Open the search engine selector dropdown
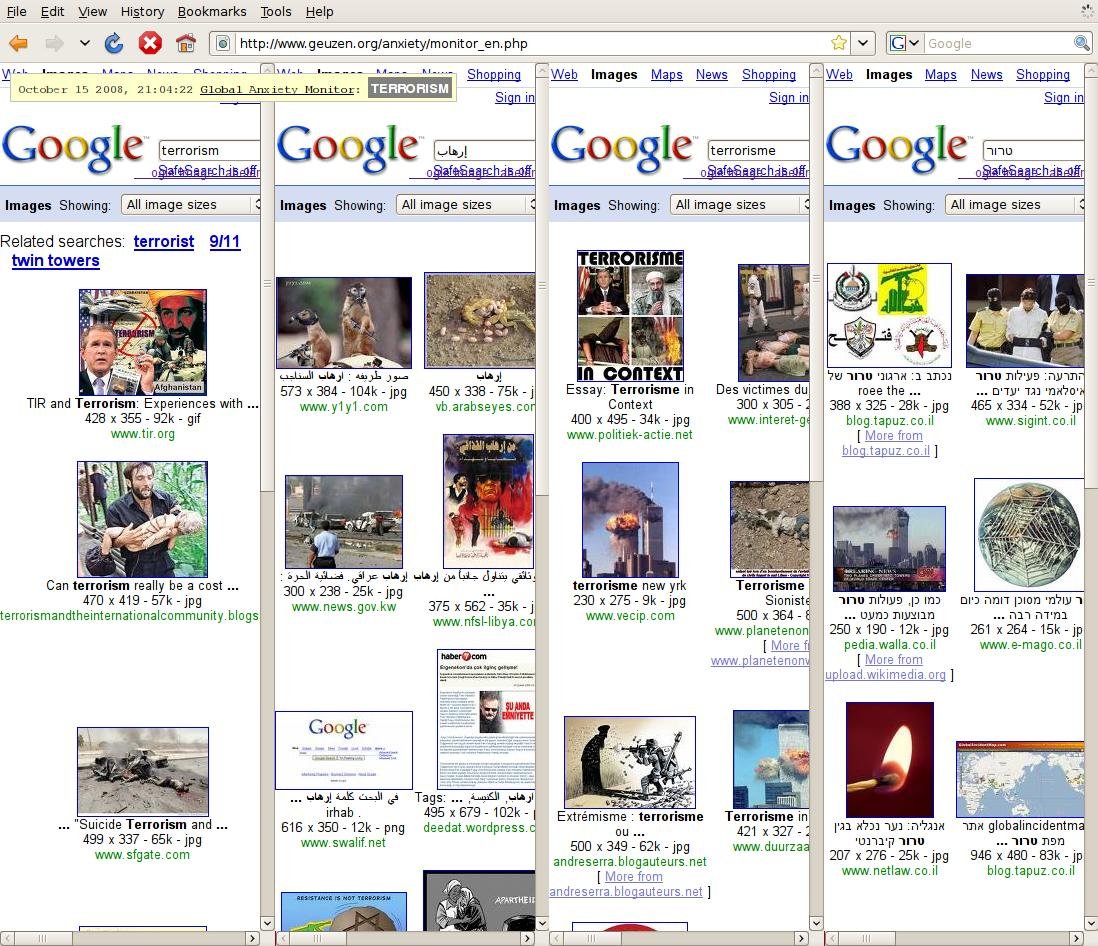The height and width of the screenshot is (946, 1098). click(x=905, y=43)
